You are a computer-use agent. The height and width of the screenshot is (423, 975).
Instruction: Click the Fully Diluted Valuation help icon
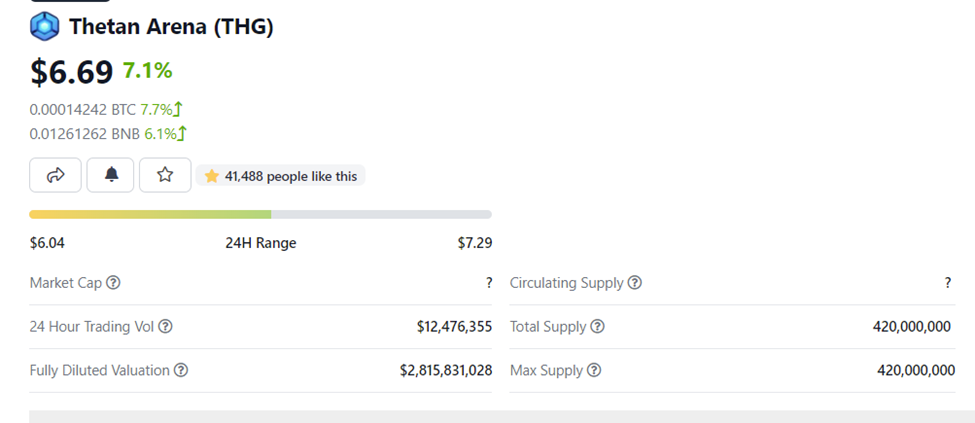tap(181, 370)
